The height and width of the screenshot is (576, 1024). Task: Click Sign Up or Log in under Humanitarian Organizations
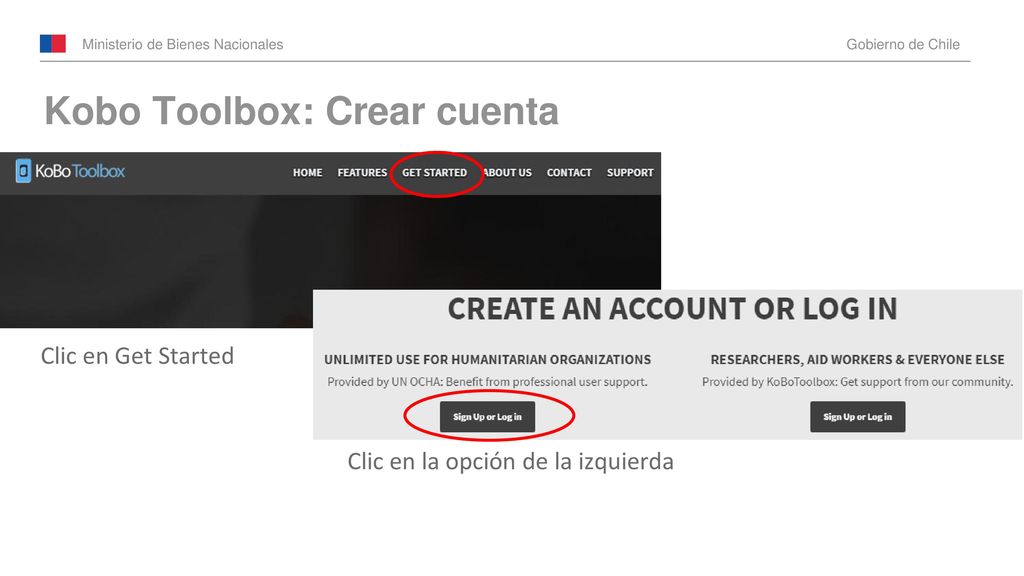tap(487, 417)
